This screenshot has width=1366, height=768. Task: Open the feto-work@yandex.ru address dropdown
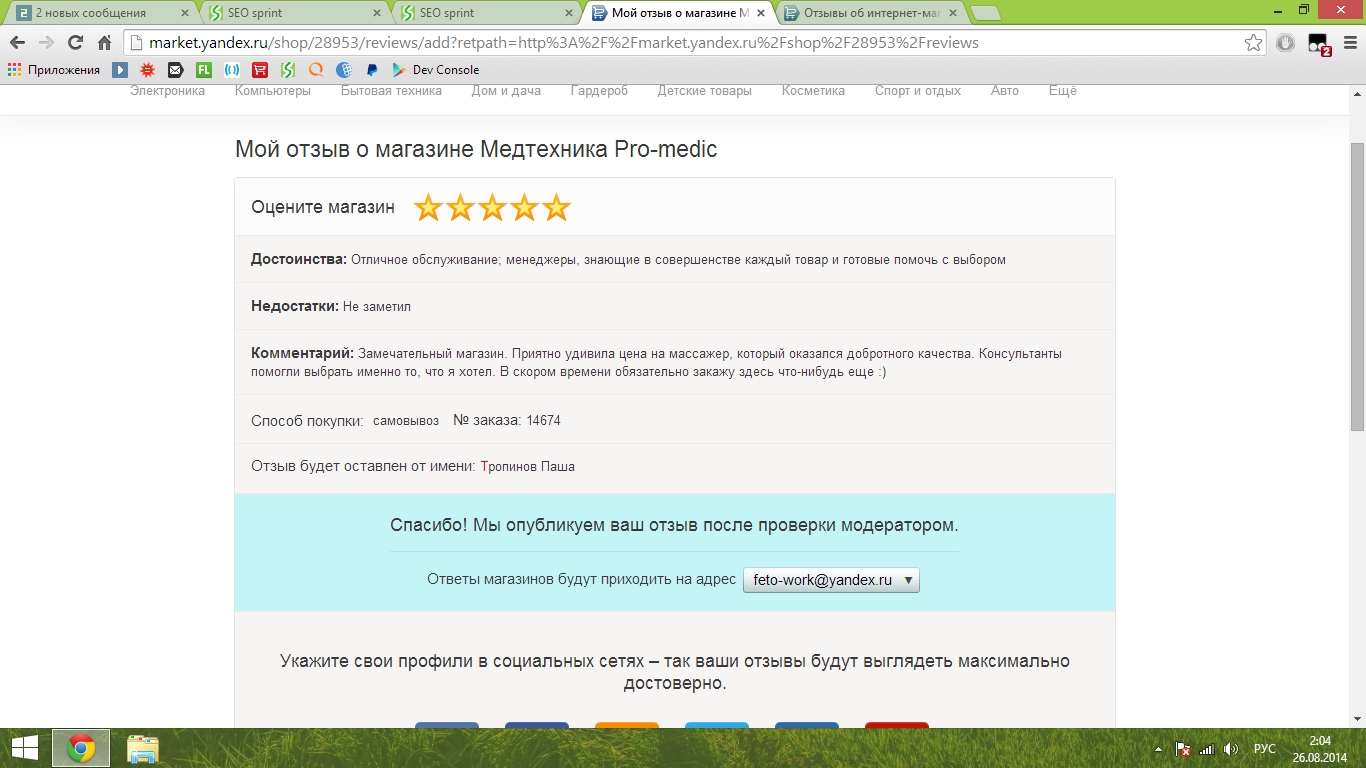(831, 580)
